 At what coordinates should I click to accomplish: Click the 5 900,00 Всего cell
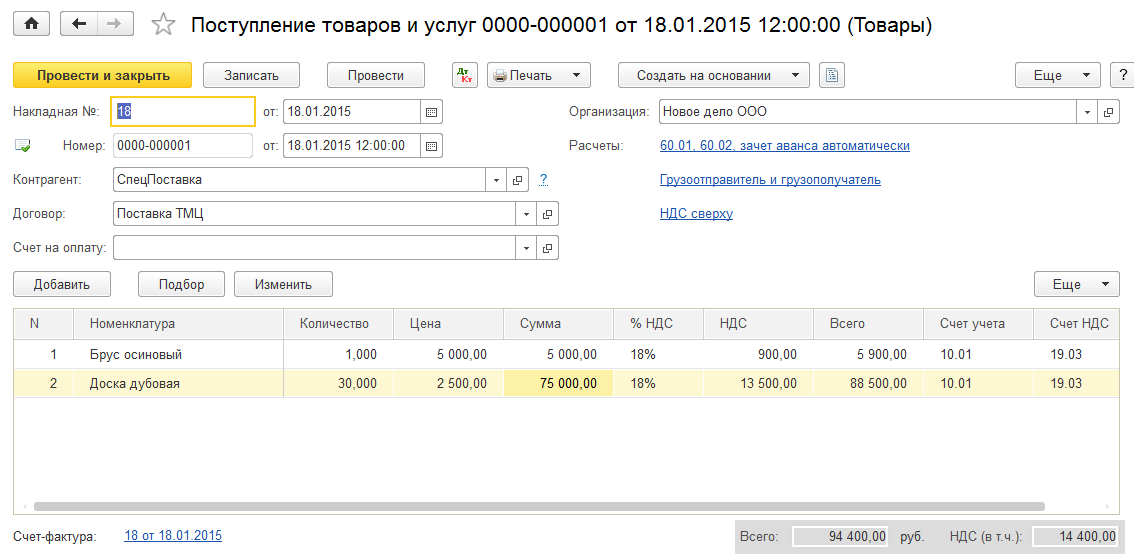pos(868,354)
